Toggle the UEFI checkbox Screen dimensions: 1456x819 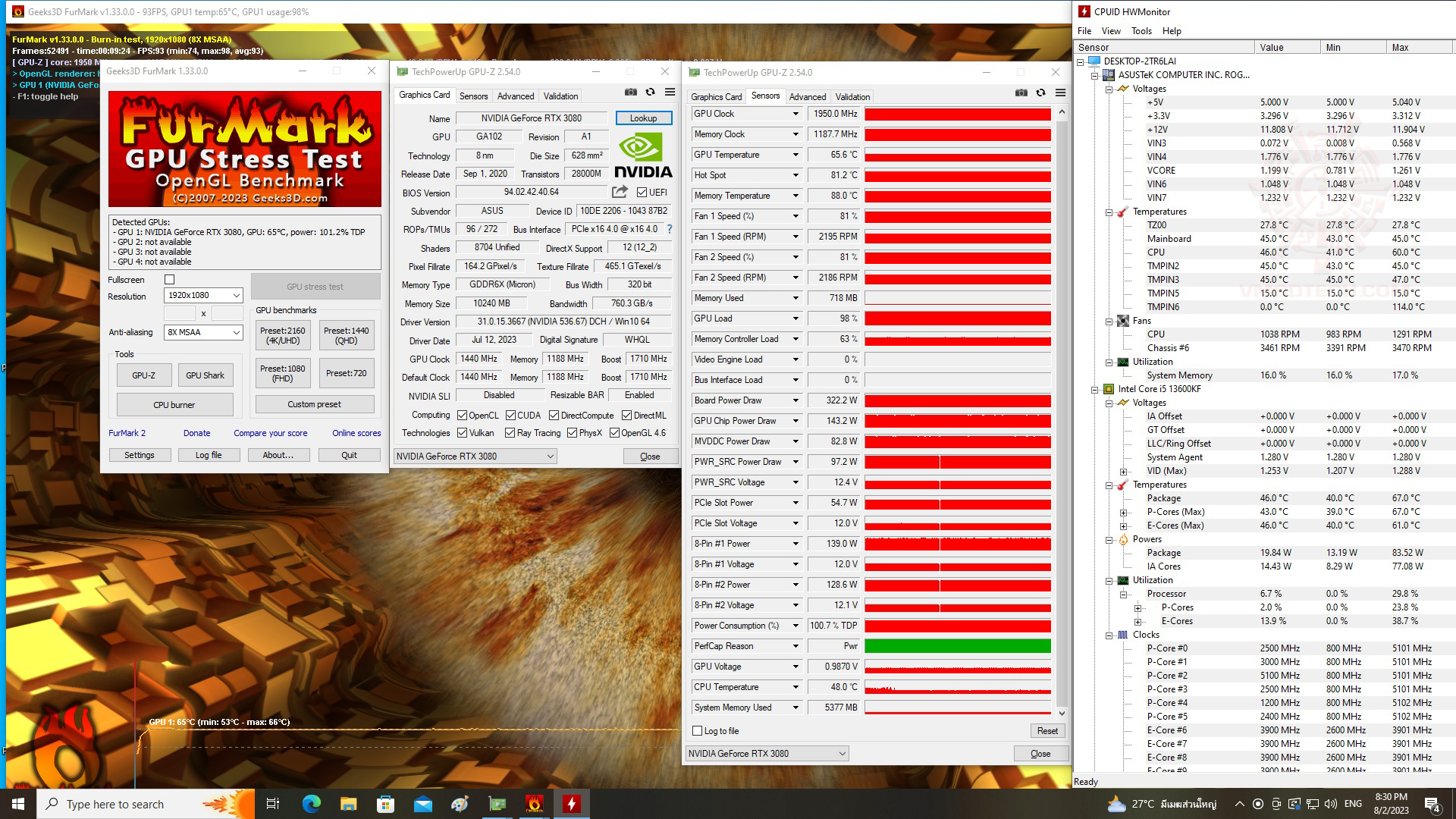coord(642,193)
